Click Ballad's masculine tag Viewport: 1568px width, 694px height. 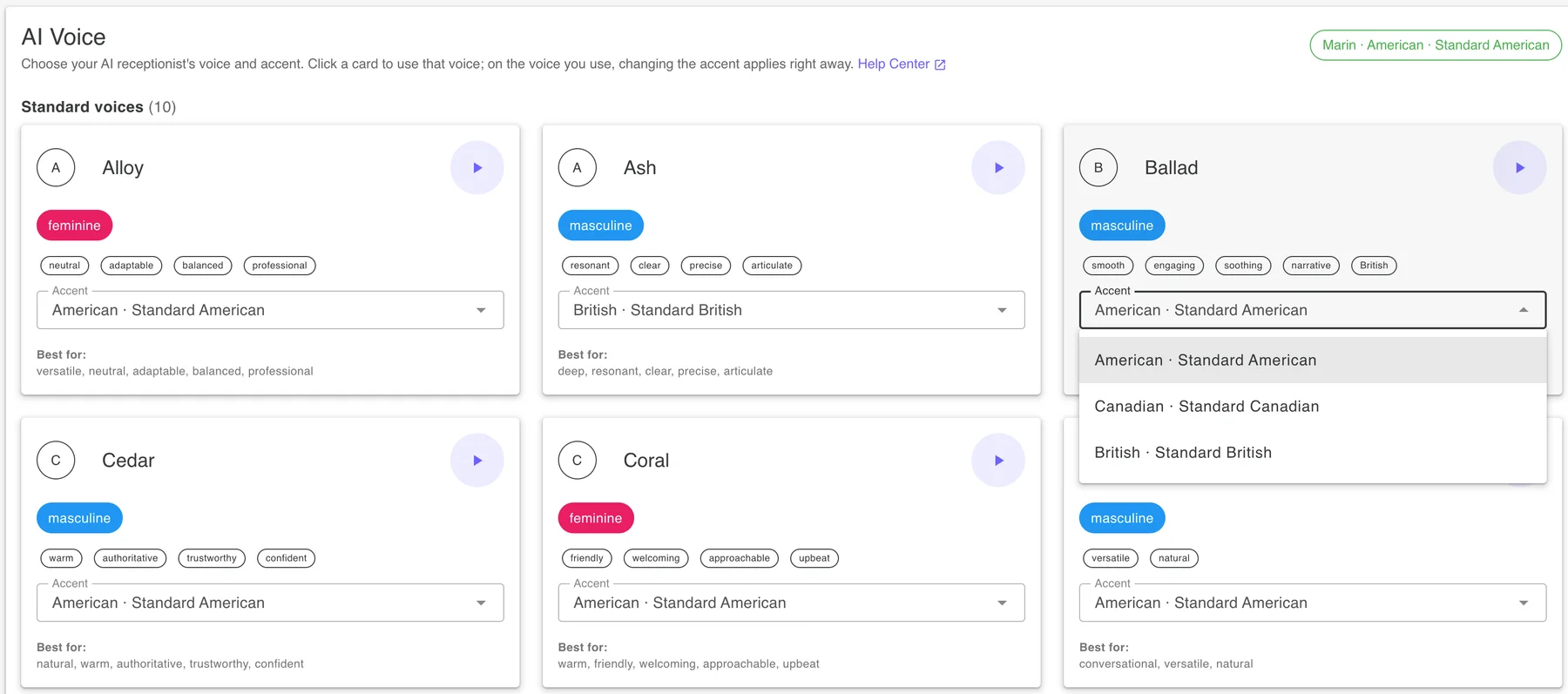click(x=1122, y=226)
